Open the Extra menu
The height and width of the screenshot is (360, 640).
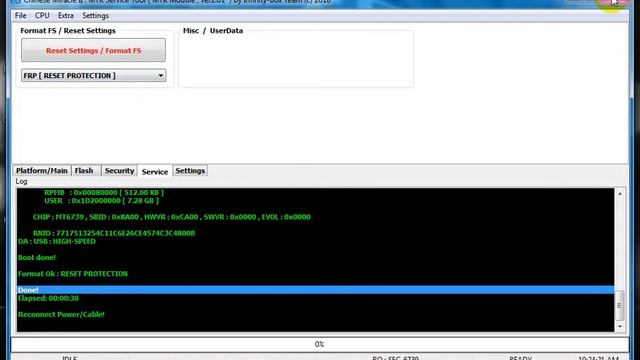point(66,16)
